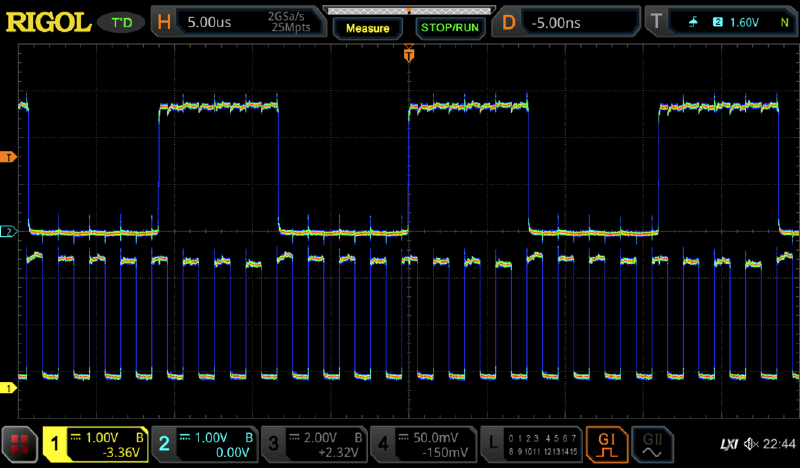Click the LXI network status icon
Screen dimensions: 800x468
pos(729,444)
